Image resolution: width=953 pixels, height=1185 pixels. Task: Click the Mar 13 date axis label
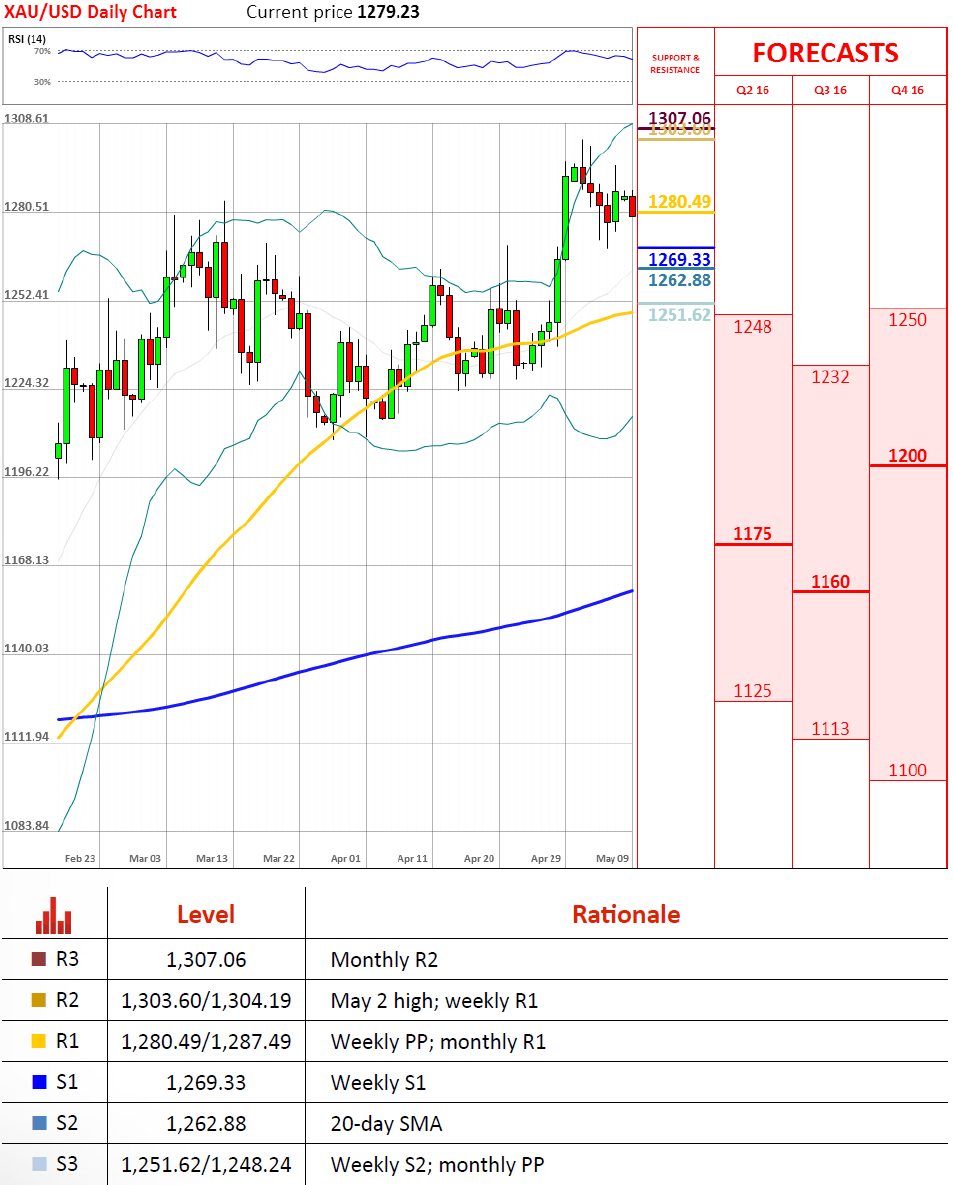[x=212, y=859]
